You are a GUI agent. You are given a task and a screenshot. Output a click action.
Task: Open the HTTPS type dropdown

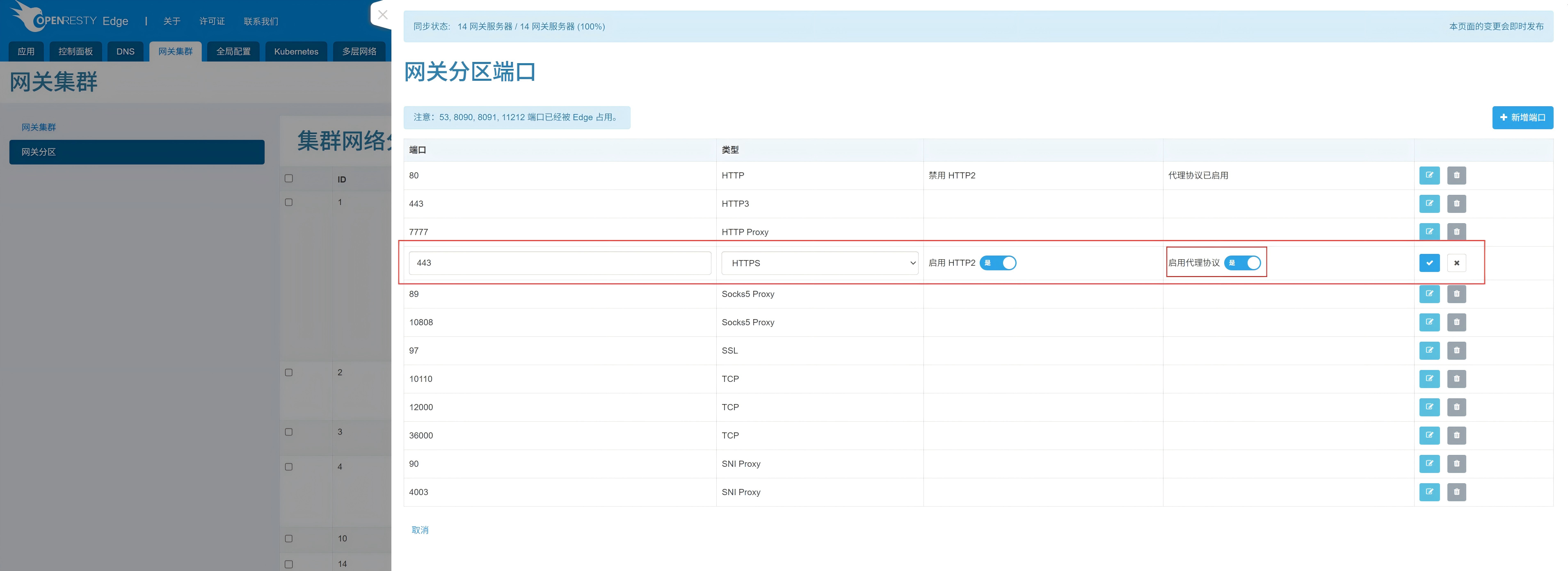tap(819, 263)
